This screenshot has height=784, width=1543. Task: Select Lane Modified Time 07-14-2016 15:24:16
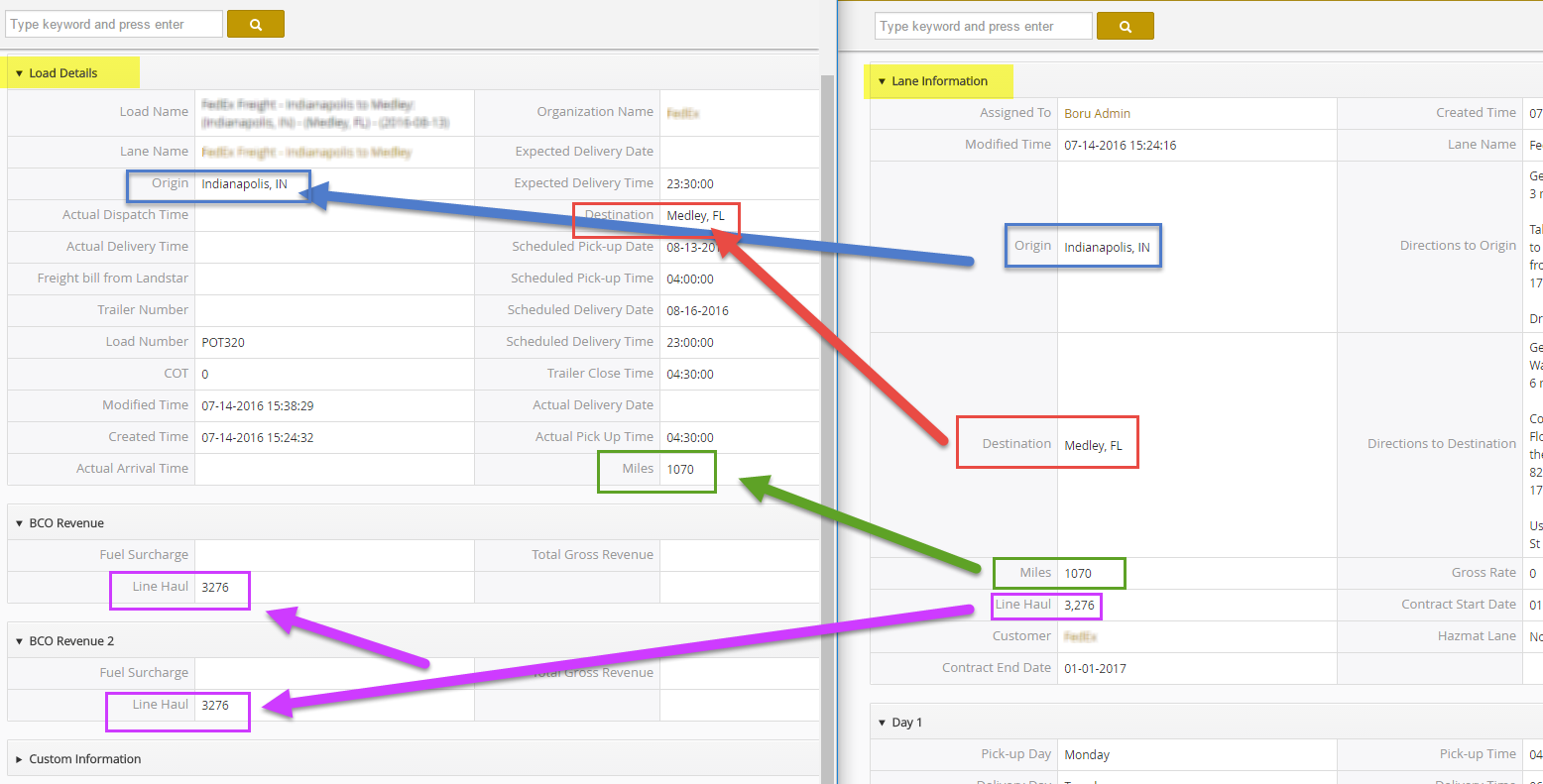tap(1121, 145)
